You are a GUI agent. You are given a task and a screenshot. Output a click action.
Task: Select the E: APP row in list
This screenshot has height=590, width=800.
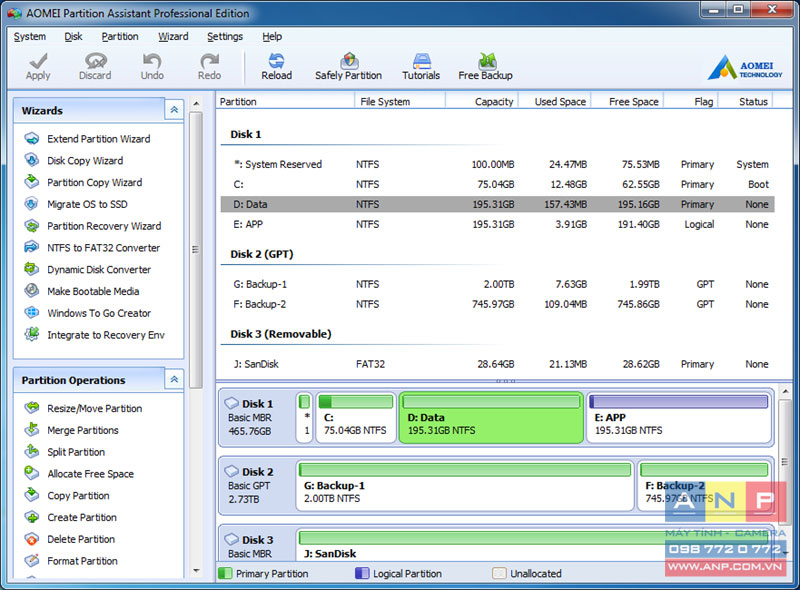pos(497,224)
